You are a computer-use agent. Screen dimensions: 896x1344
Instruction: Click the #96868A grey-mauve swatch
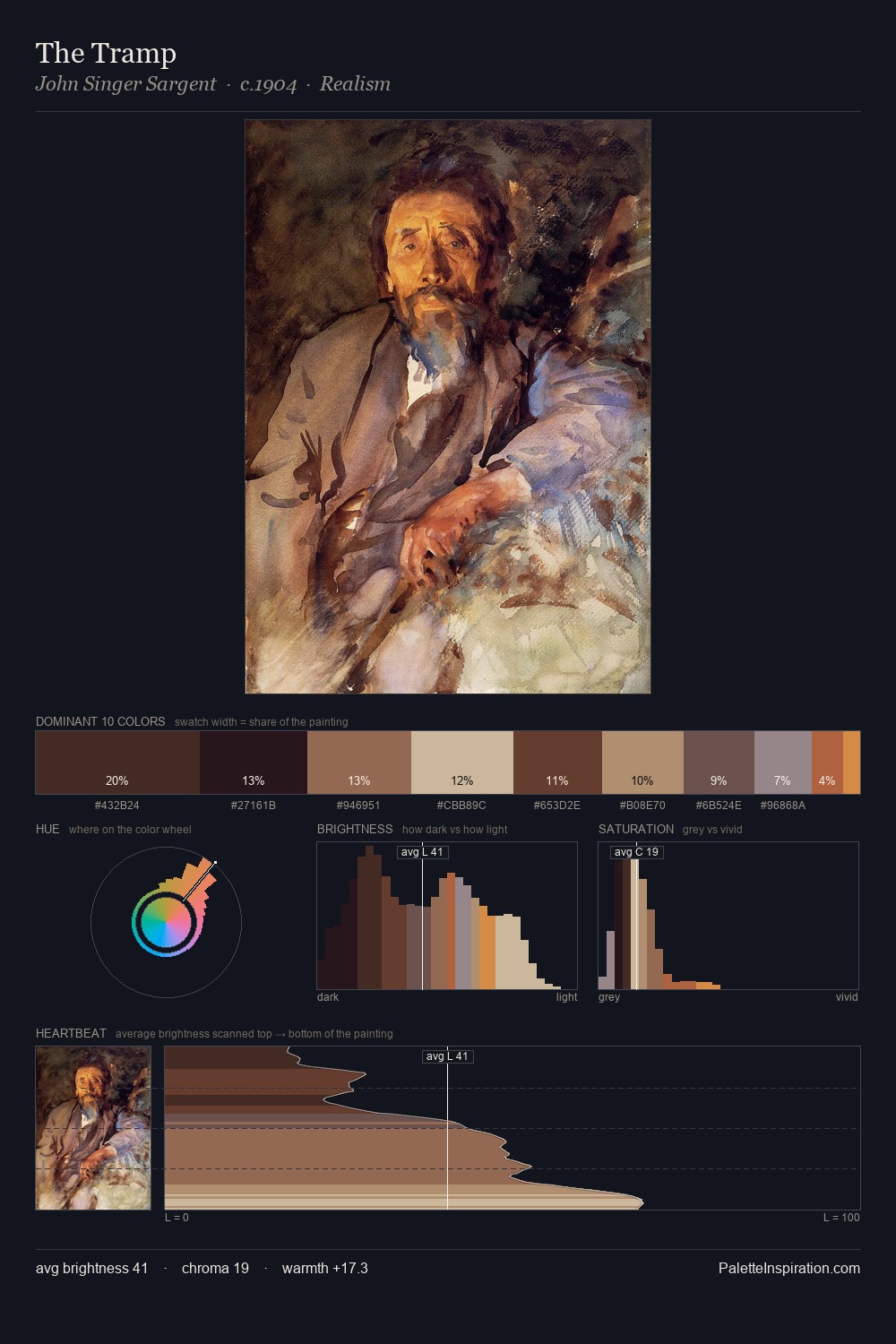coord(783,762)
